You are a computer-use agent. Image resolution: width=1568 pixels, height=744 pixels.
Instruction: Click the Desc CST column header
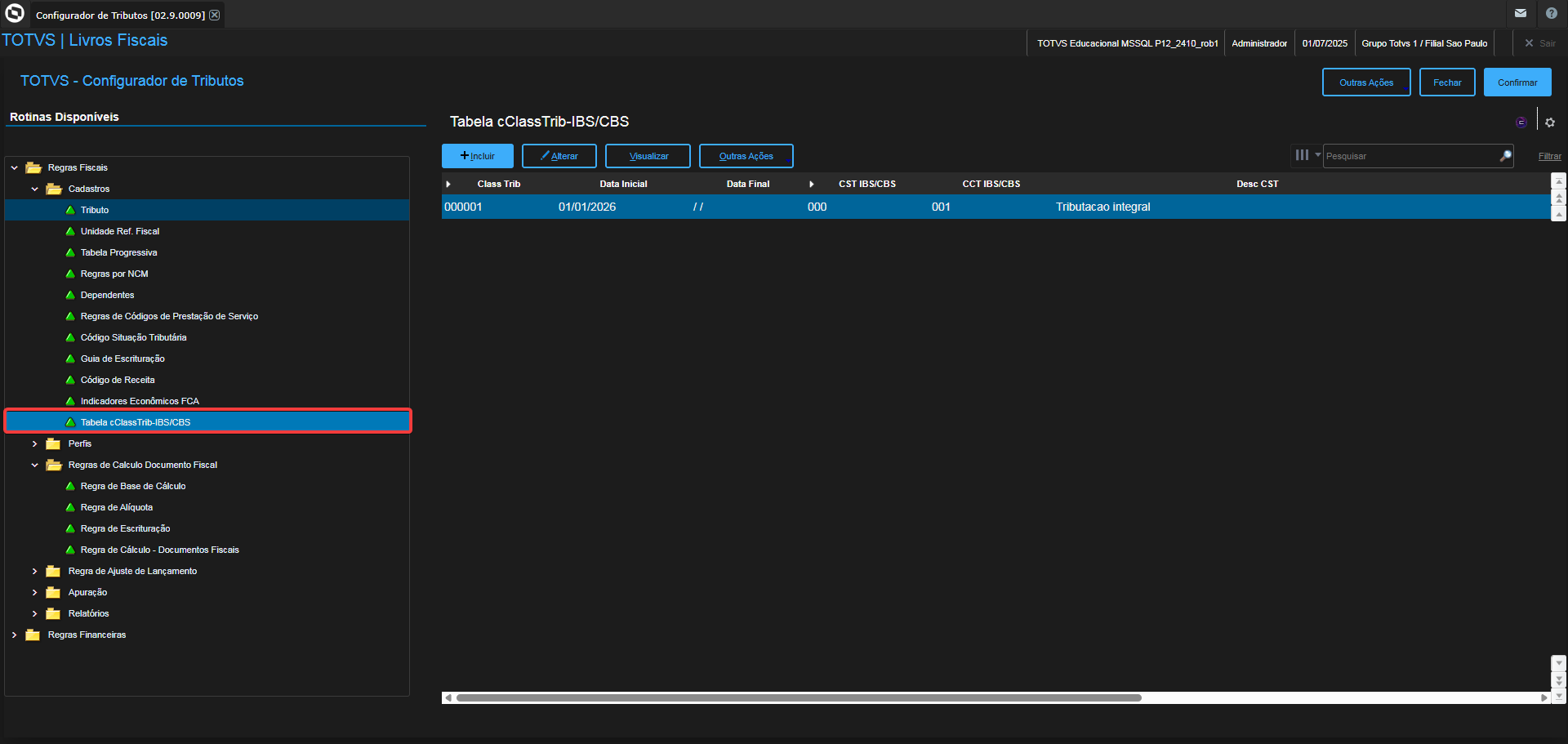pos(1258,184)
